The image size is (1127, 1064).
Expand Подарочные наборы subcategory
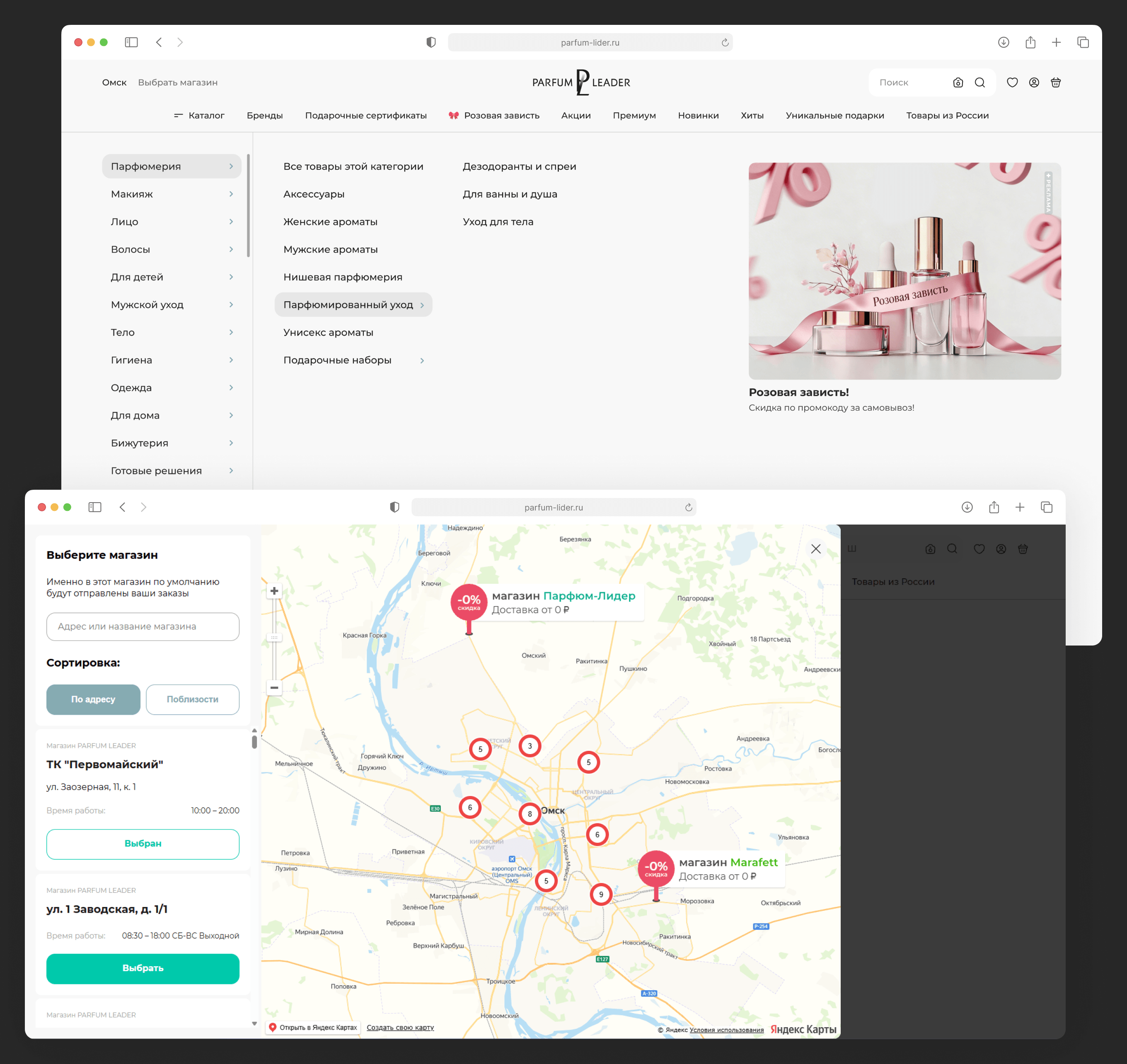353,361
